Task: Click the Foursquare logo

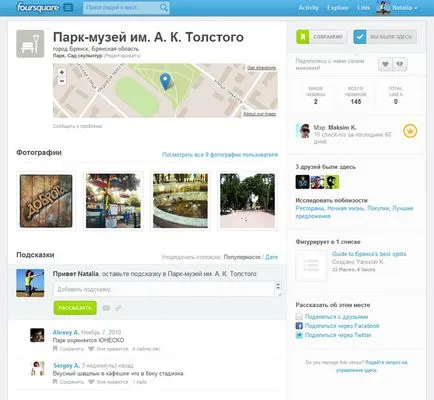Action: click(x=38, y=7)
